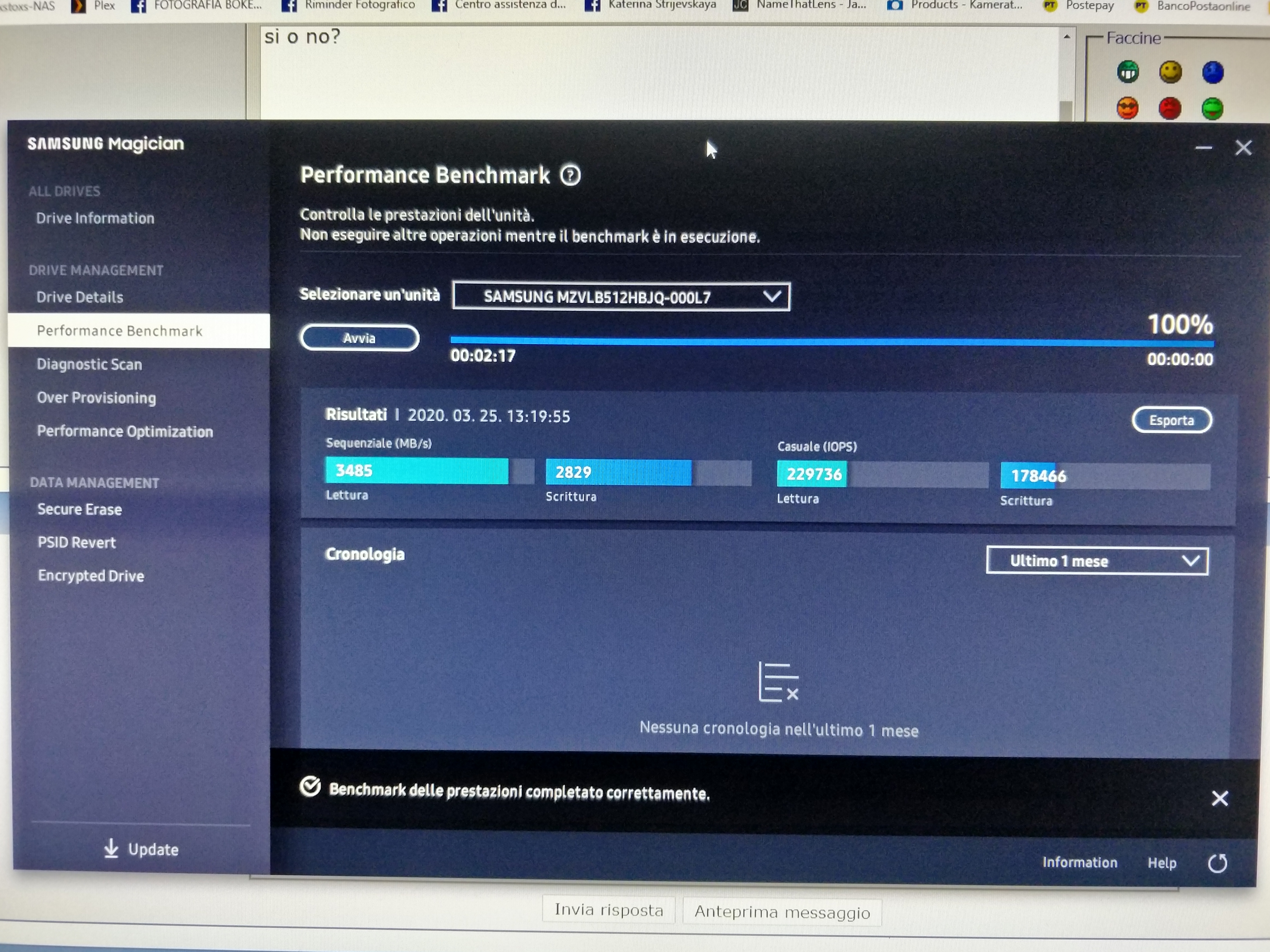Insert the blue smiley from Faccine
The height and width of the screenshot is (952, 1270).
(x=1213, y=72)
